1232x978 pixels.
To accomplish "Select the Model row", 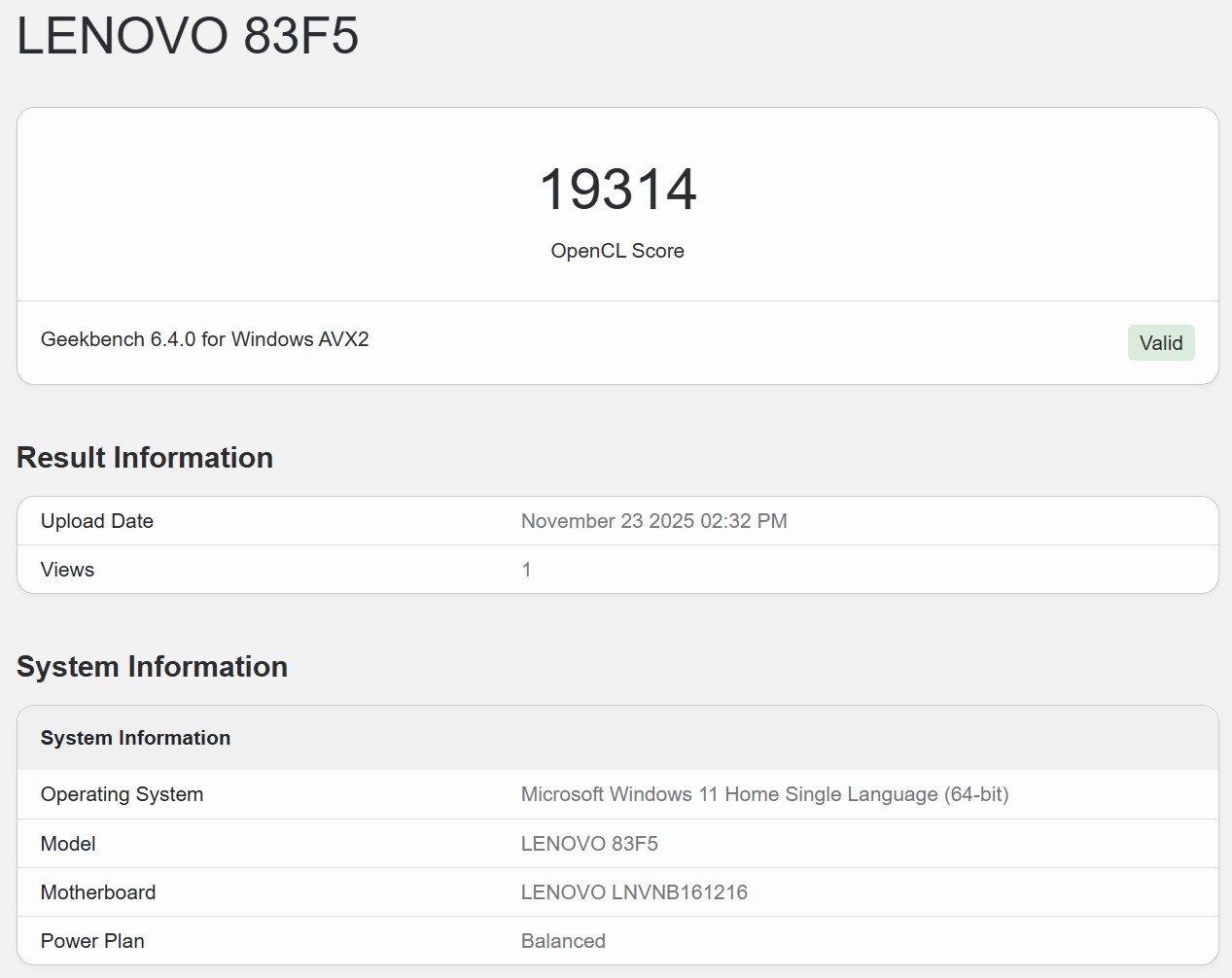I will [67, 843].
